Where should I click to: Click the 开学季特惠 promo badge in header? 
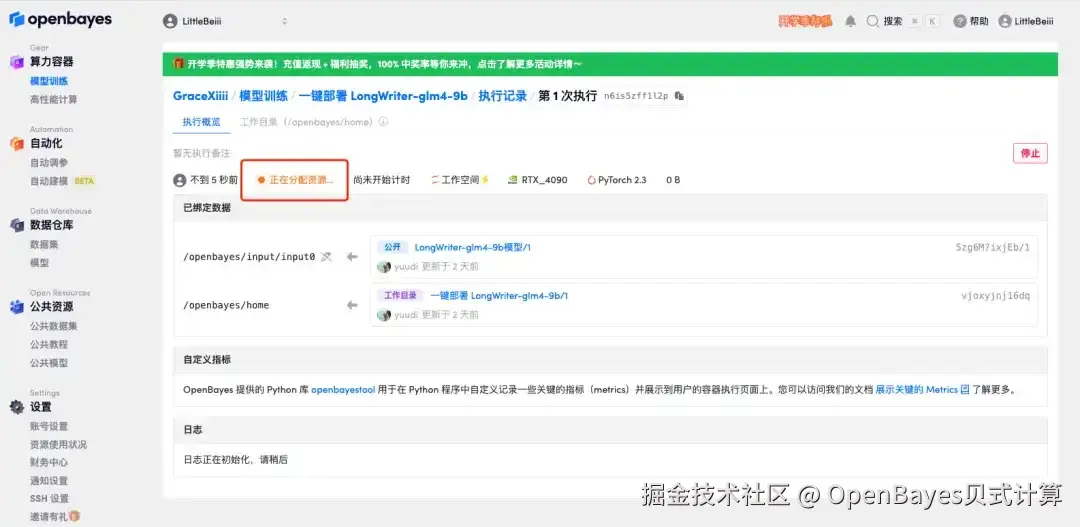point(805,21)
